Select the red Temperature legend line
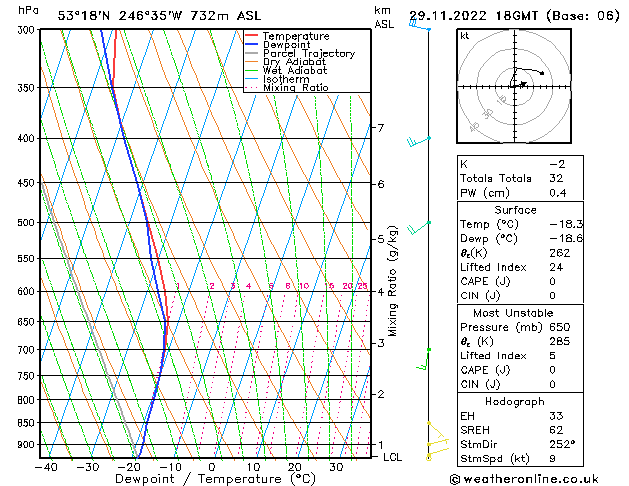629x486 pixels. 251,36
